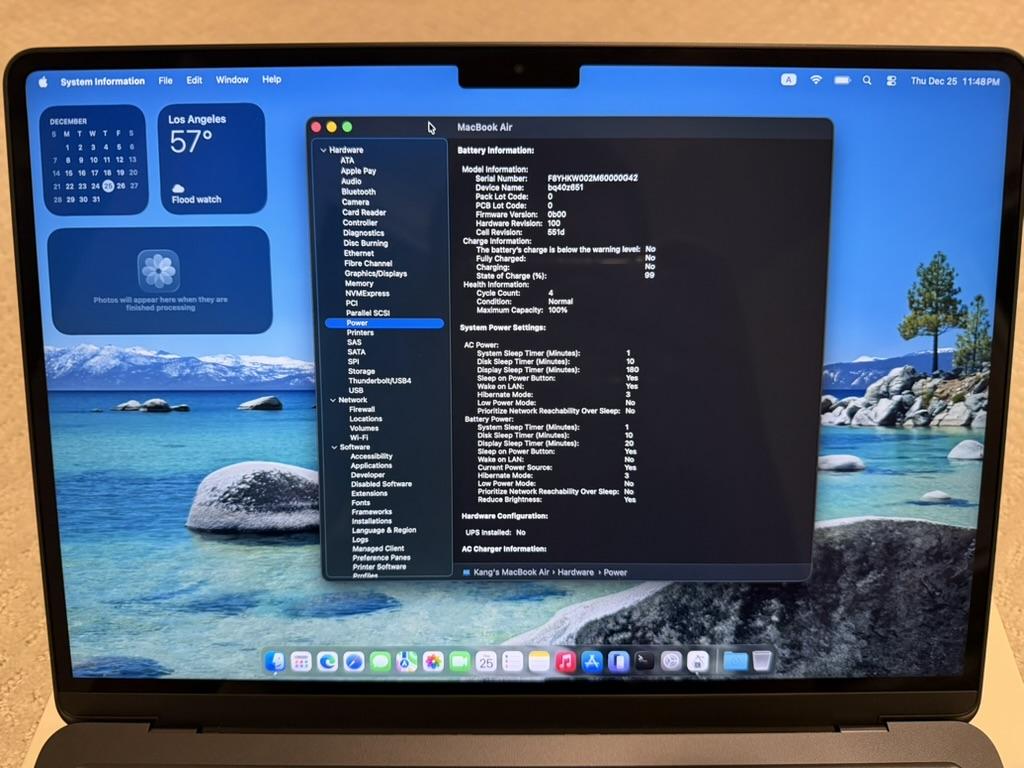Launch Microsoft Edge from the dock
The width and height of the screenshot is (1024, 768).
click(327, 662)
